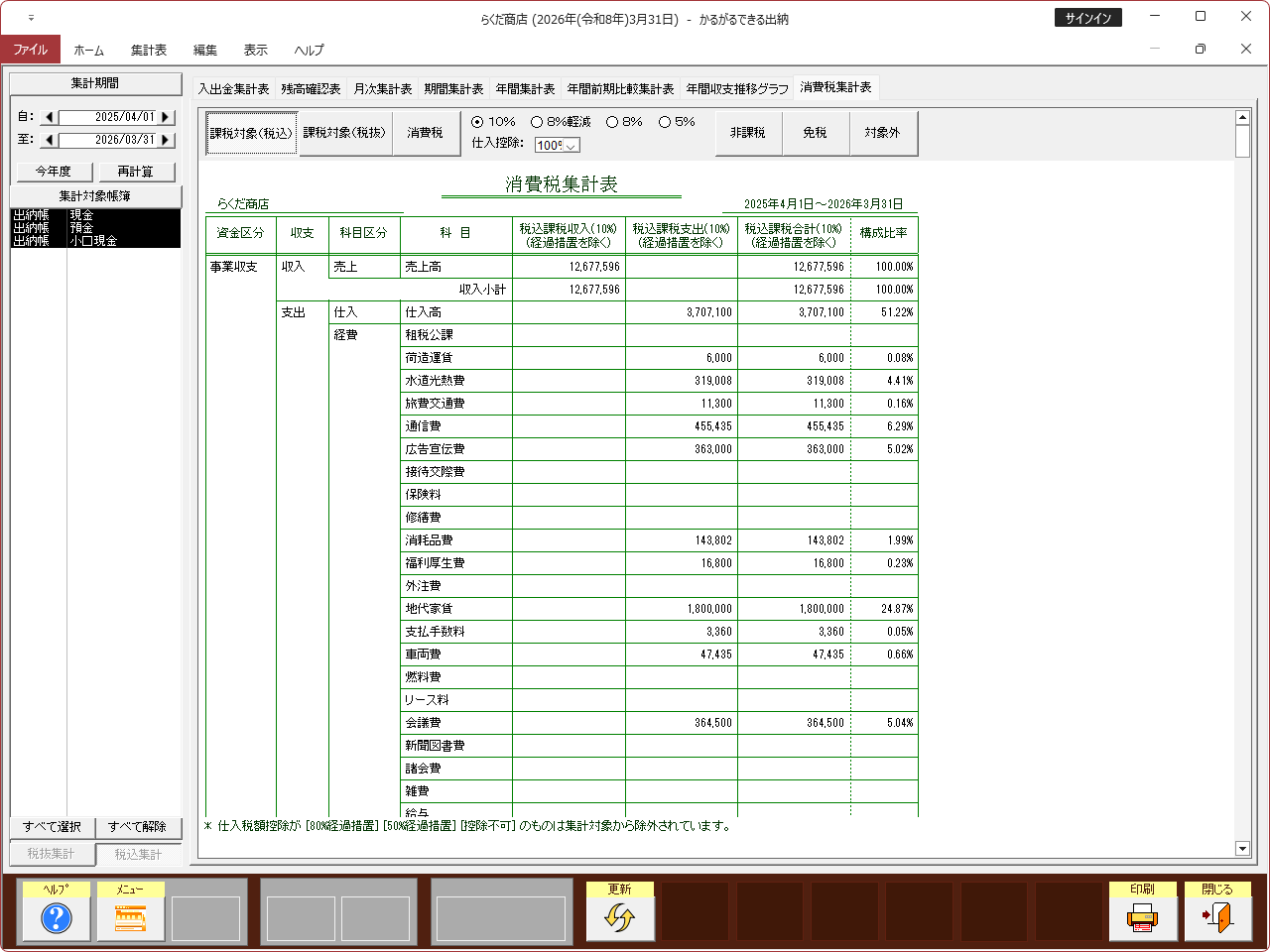Click right arrow beside the end date
1270x952 pixels.
[x=166, y=140]
